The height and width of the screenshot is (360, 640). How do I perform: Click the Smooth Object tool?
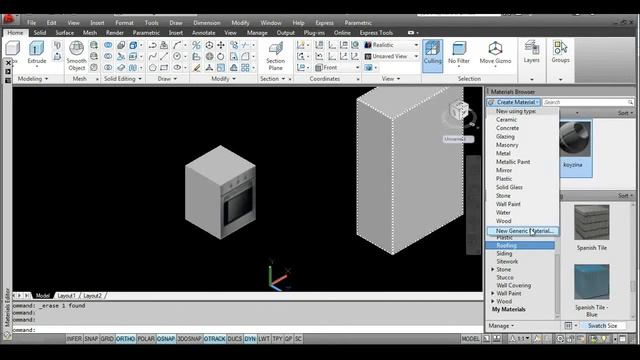[76, 56]
